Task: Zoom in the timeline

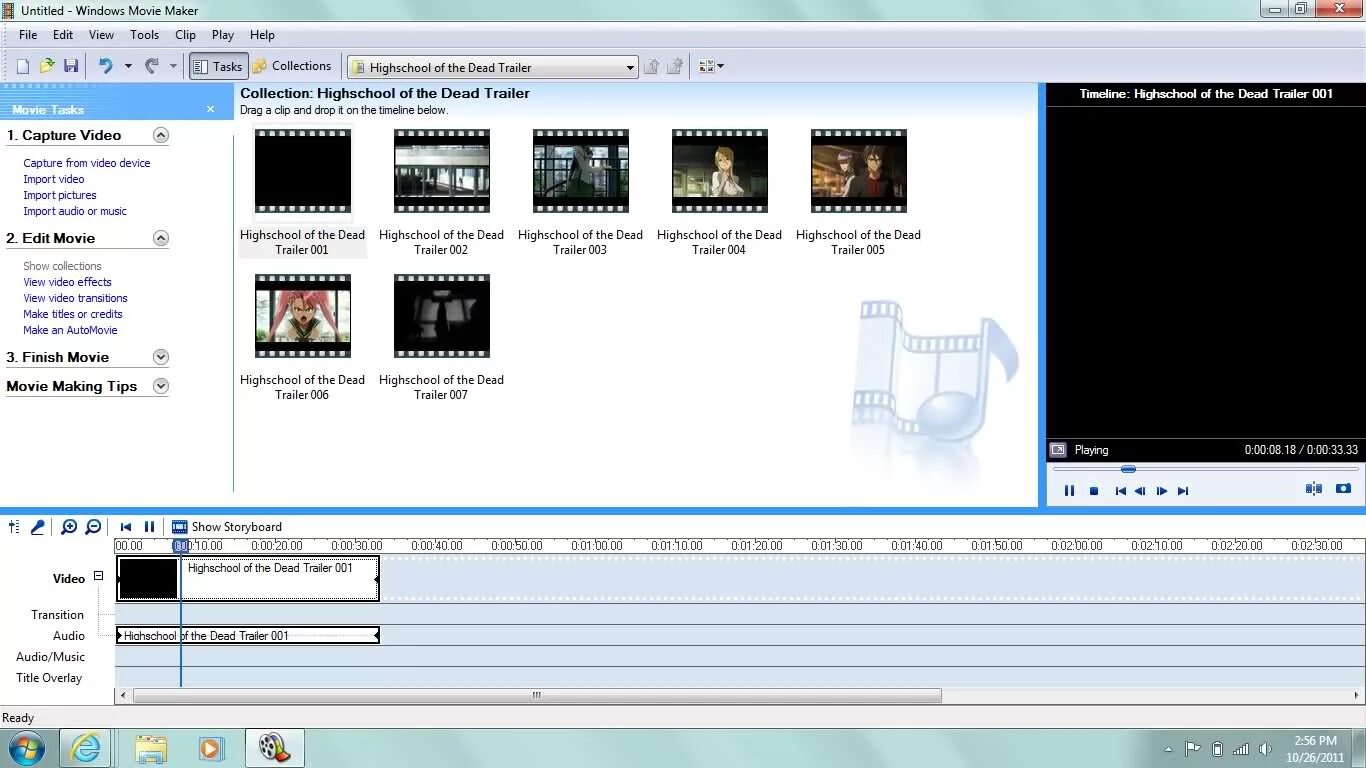Action: click(69, 527)
